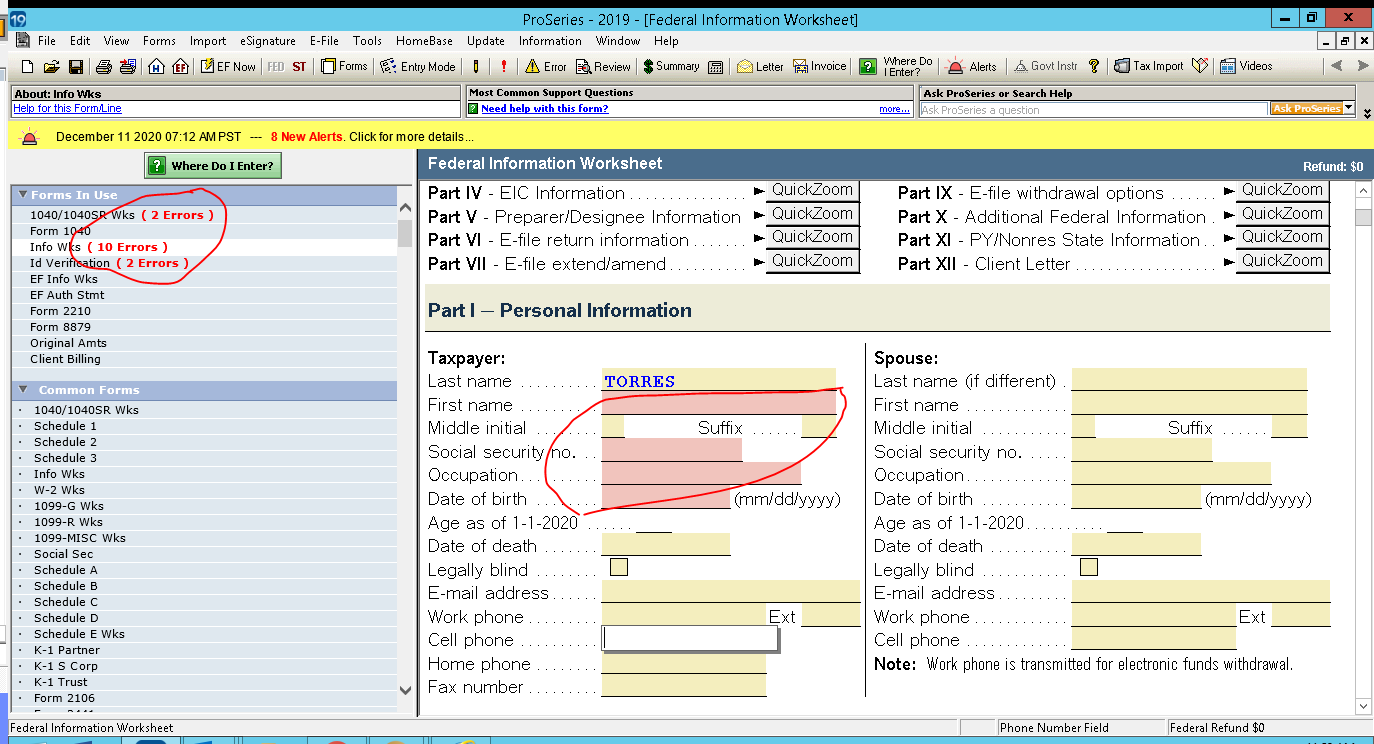Open the calculator icon in the toolbar
The width and height of the screenshot is (1374, 744).
pyautogui.click(x=716, y=67)
